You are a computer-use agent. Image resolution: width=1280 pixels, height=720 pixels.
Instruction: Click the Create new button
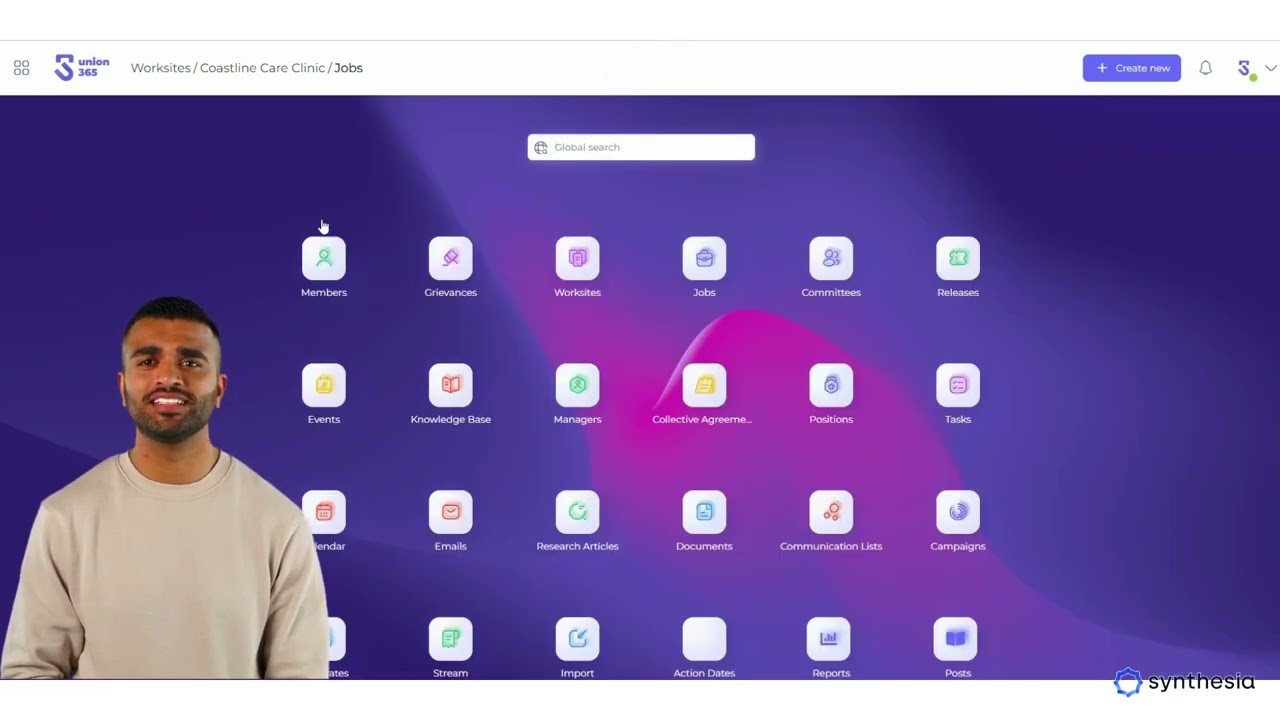pos(1132,68)
